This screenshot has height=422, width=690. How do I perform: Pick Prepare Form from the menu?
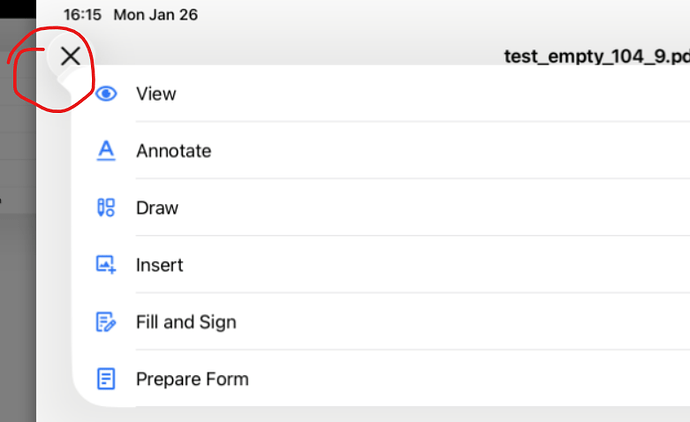[x=192, y=379]
